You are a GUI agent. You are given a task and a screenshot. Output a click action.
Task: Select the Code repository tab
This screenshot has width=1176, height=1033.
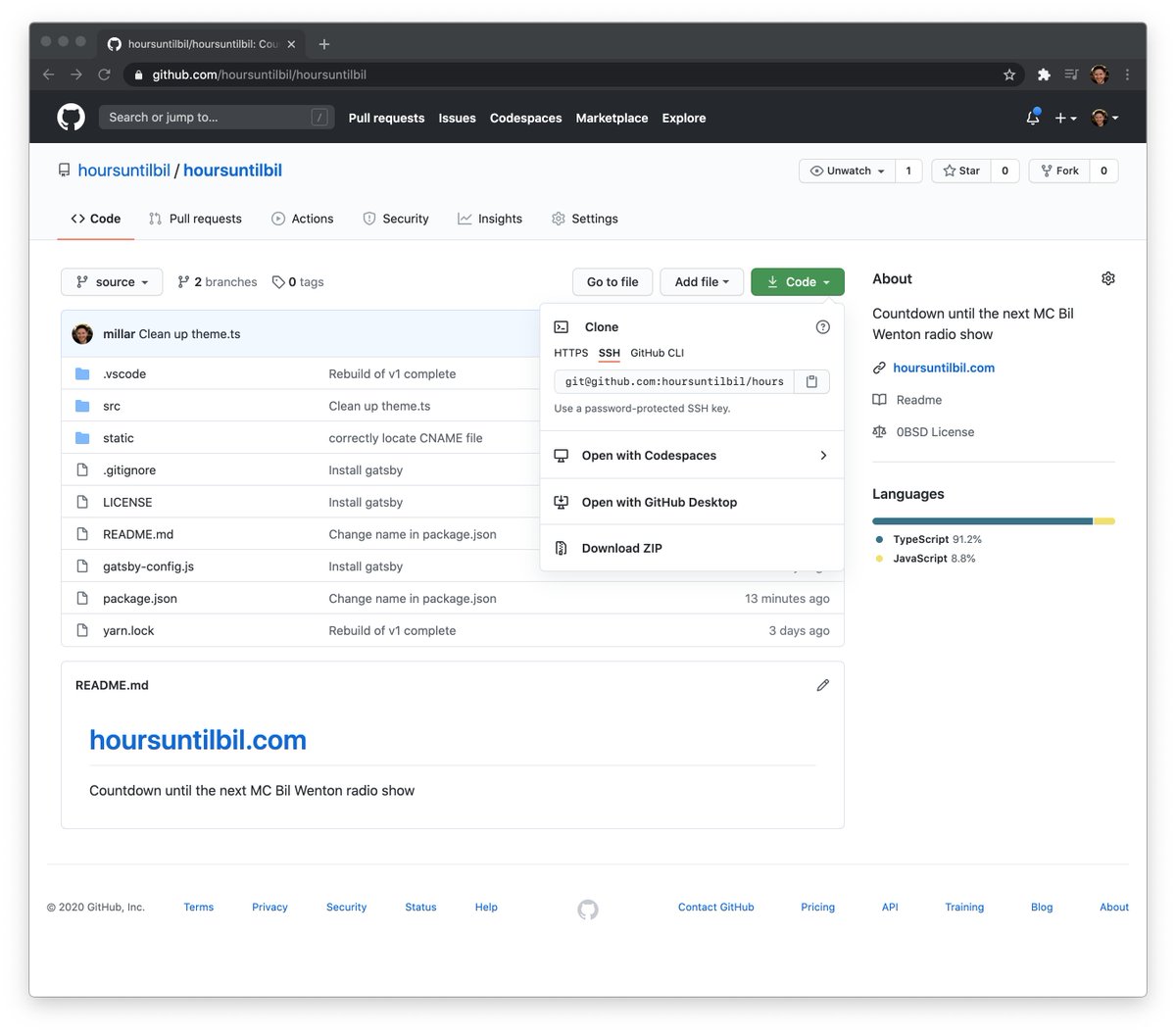click(x=96, y=219)
